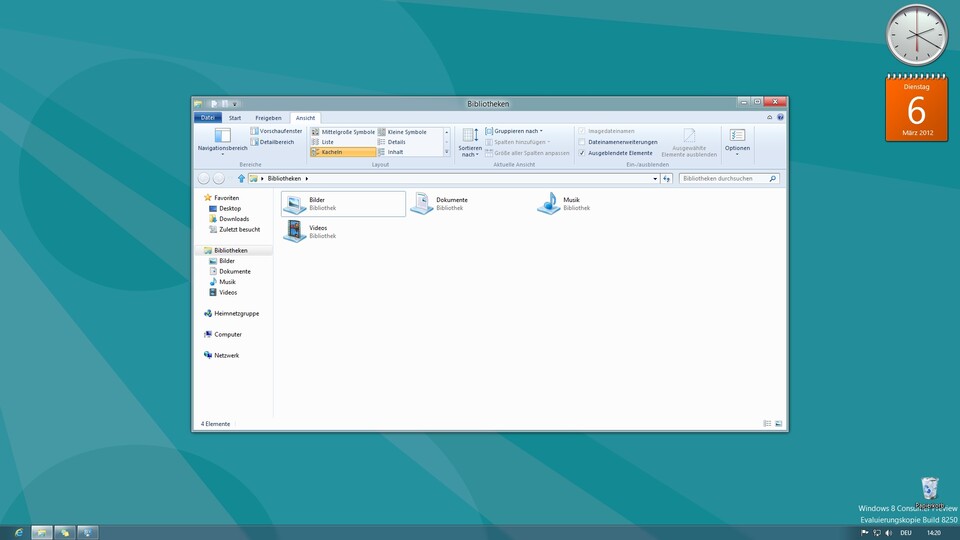The height and width of the screenshot is (540, 960).
Task: Refresh the address bar location
Action: click(x=667, y=178)
